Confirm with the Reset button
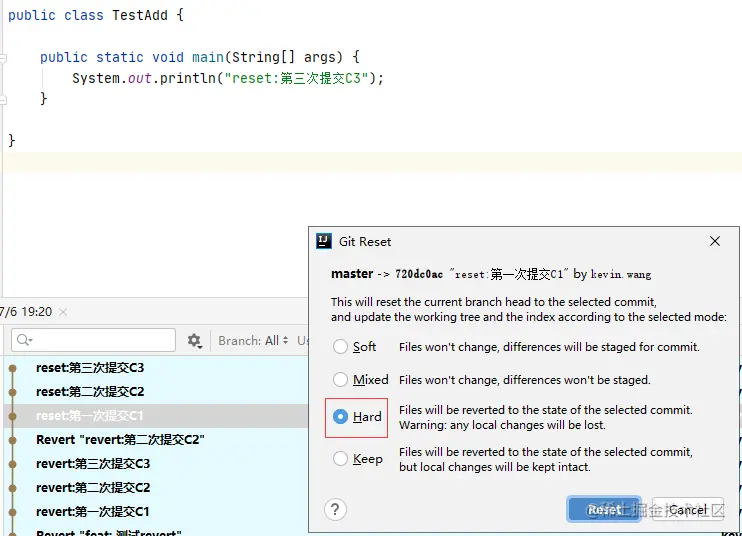 coord(604,510)
